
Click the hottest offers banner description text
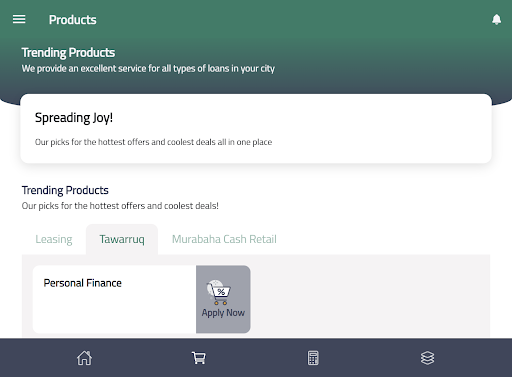click(153, 142)
